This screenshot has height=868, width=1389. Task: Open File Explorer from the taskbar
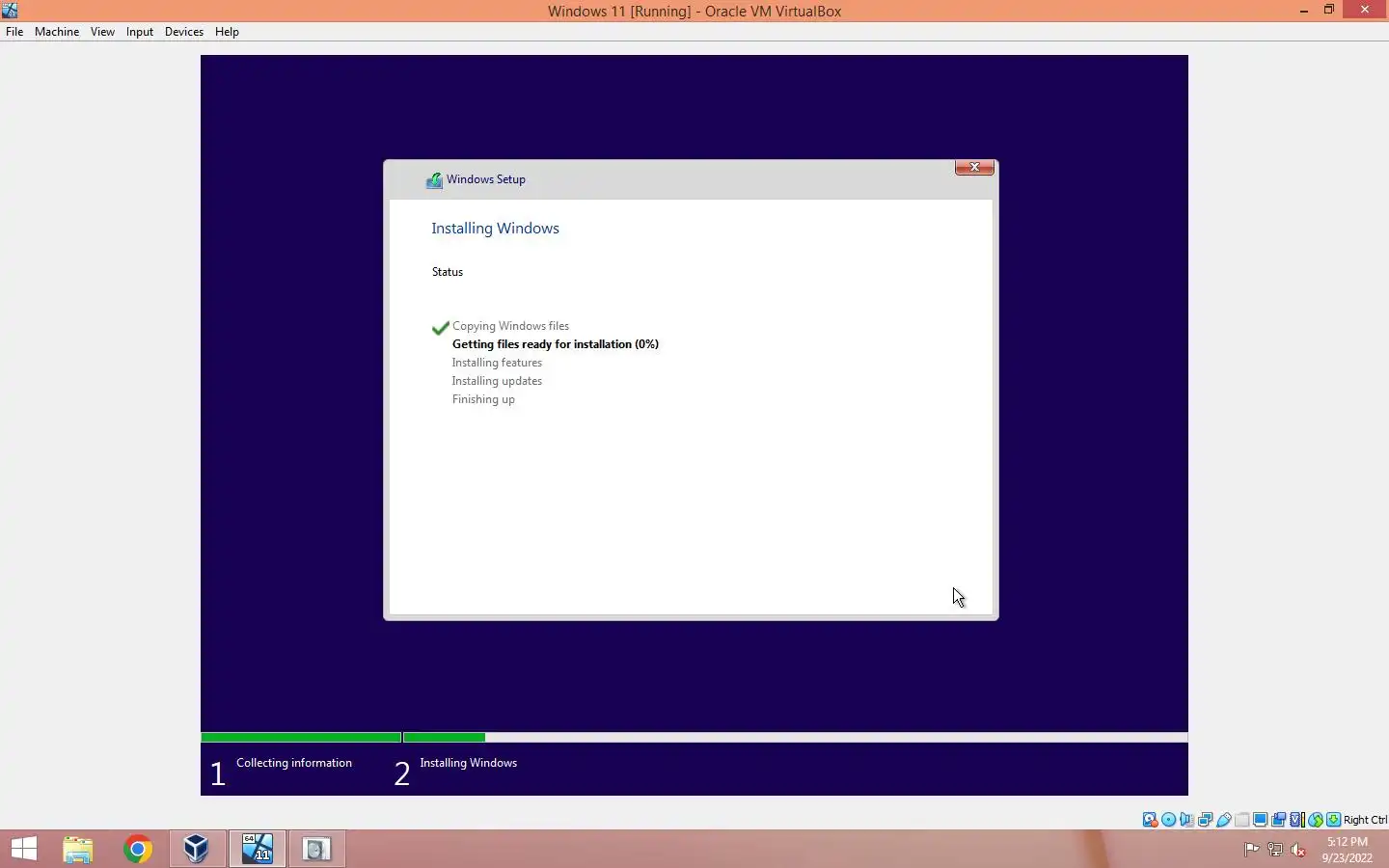pos(78,849)
